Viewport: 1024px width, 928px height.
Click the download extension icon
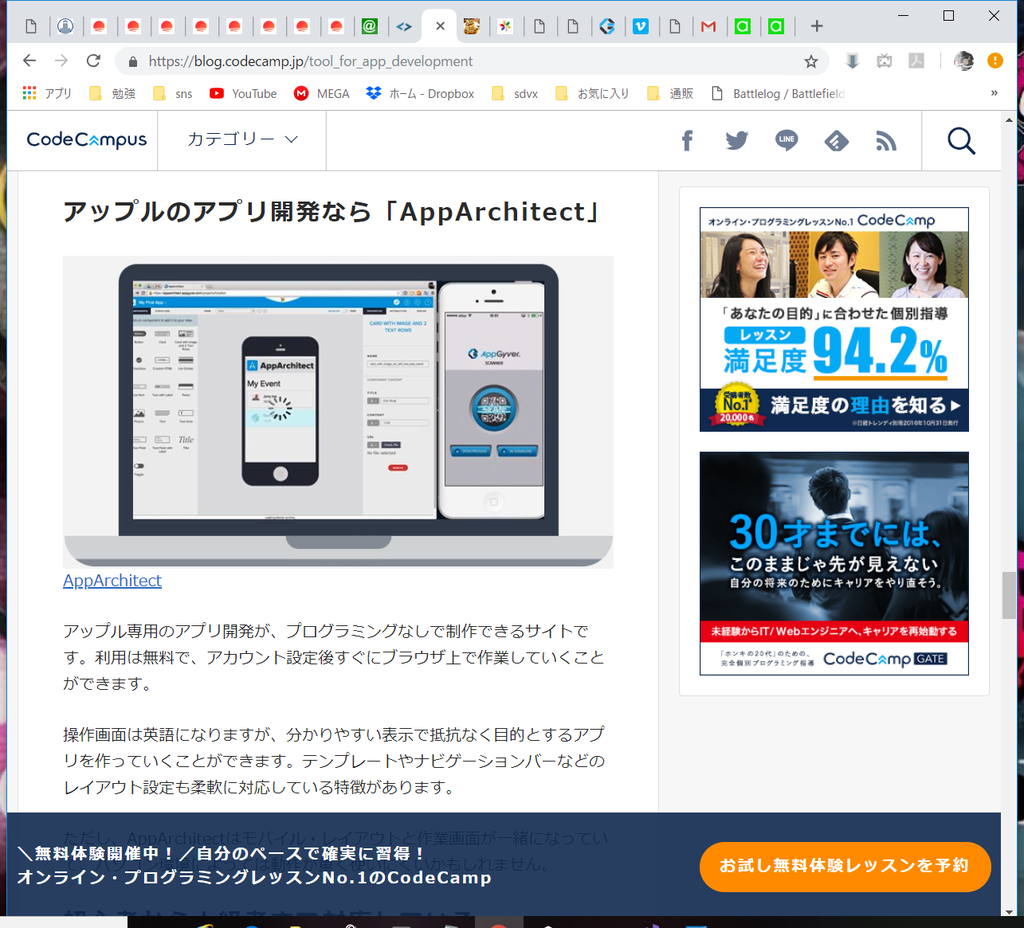(852, 61)
